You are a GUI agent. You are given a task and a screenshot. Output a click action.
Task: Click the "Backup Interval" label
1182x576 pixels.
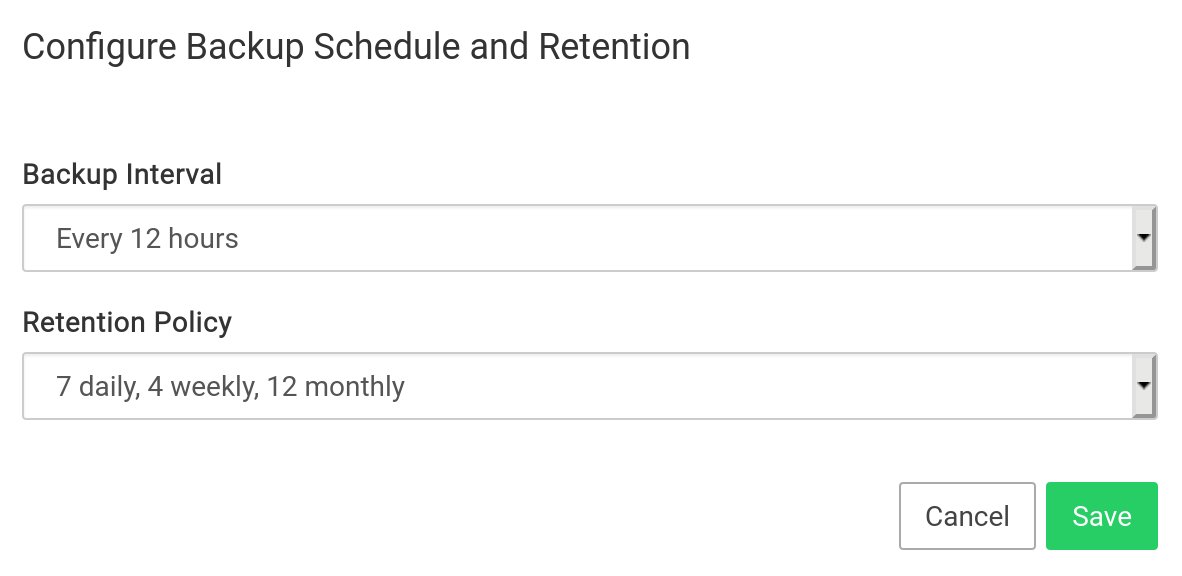click(x=122, y=174)
